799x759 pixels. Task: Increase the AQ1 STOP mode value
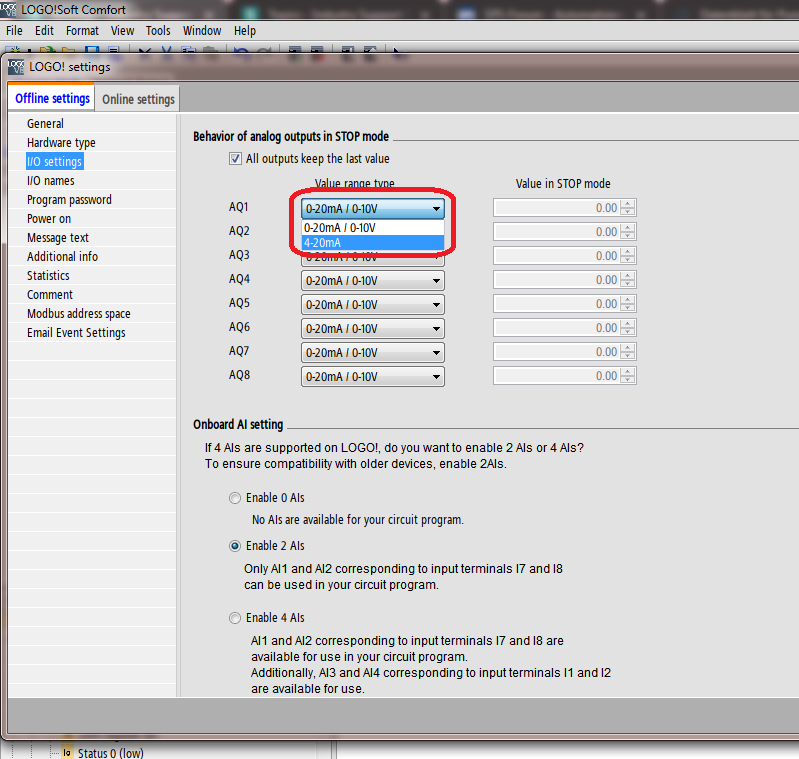tap(628, 204)
